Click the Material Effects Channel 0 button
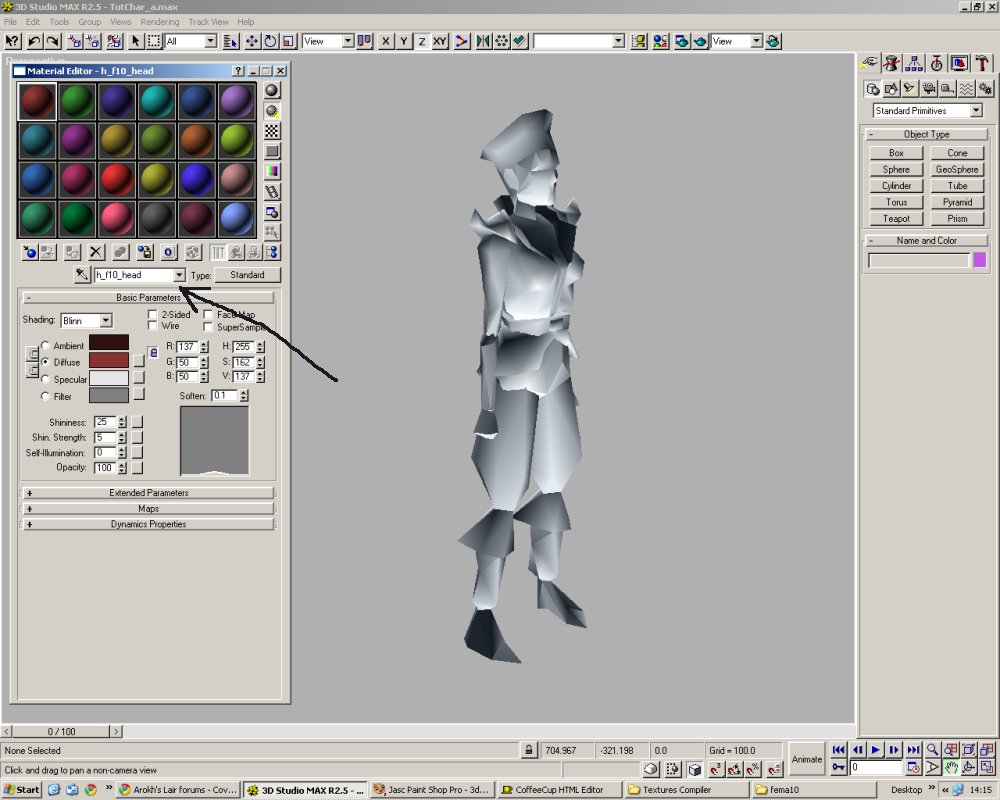Viewport: 1000px width, 800px height. [x=168, y=253]
